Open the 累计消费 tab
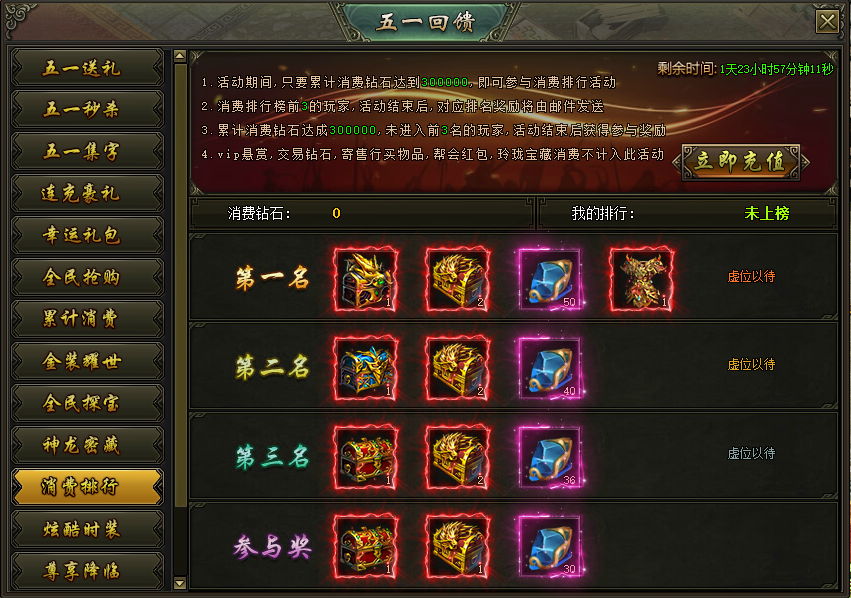 tap(87, 319)
